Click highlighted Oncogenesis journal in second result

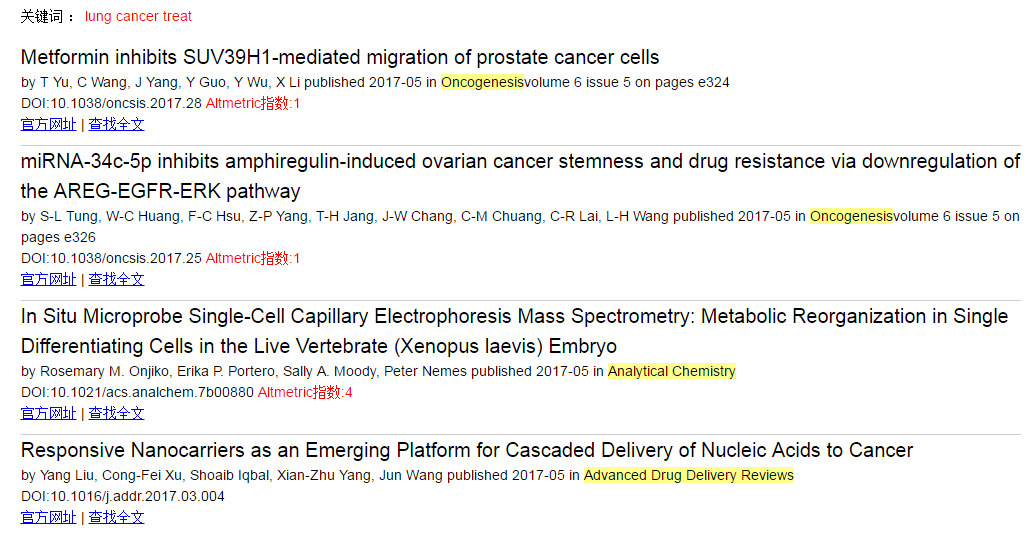click(x=851, y=216)
